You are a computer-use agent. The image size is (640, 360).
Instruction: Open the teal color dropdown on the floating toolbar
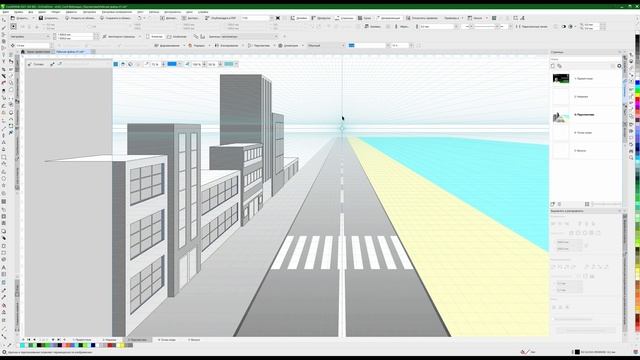[236, 64]
